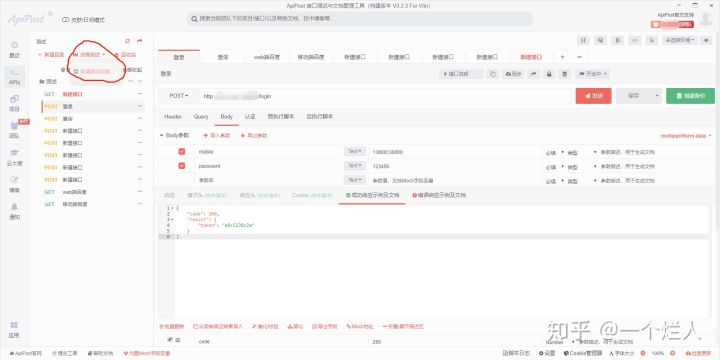Open 设置 settings in the status bar

(547, 353)
